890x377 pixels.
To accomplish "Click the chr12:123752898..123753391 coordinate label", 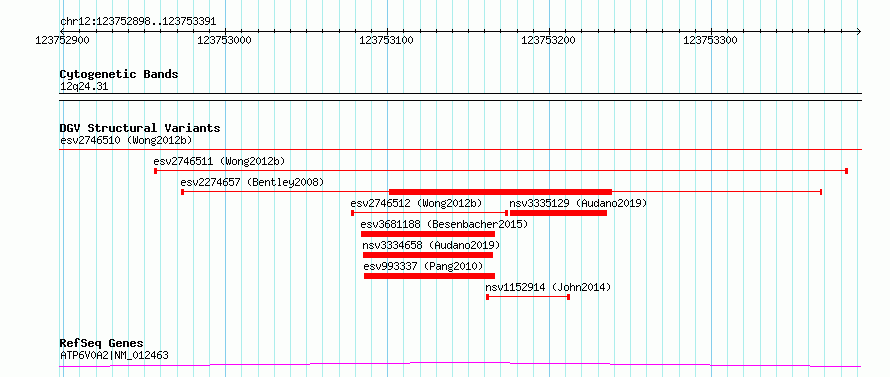I will [138, 22].
